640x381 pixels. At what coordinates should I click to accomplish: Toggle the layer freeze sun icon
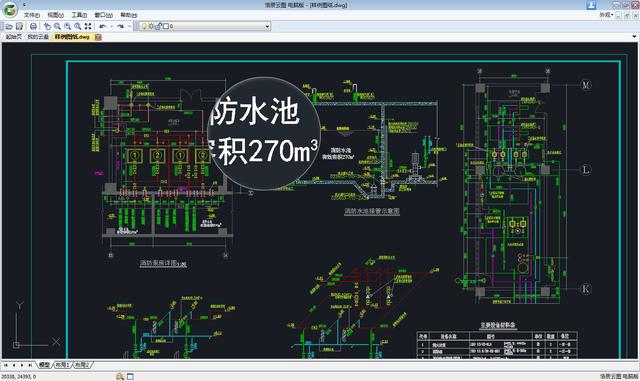pos(151,26)
